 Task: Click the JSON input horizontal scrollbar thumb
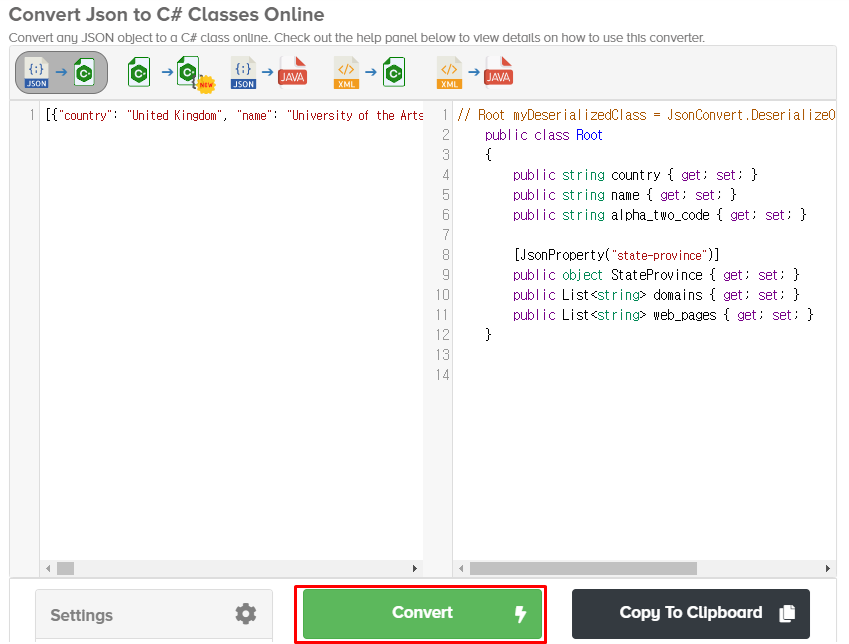66,568
